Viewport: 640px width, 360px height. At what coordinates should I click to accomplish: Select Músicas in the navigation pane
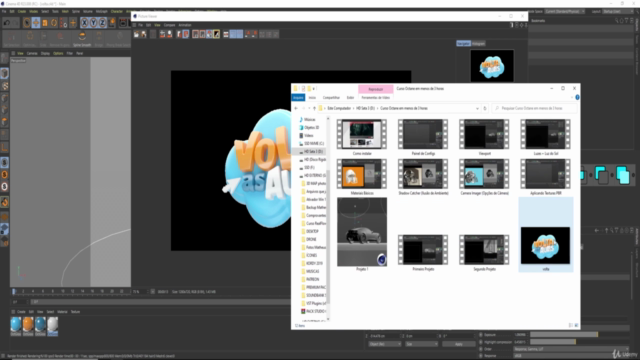coord(310,120)
